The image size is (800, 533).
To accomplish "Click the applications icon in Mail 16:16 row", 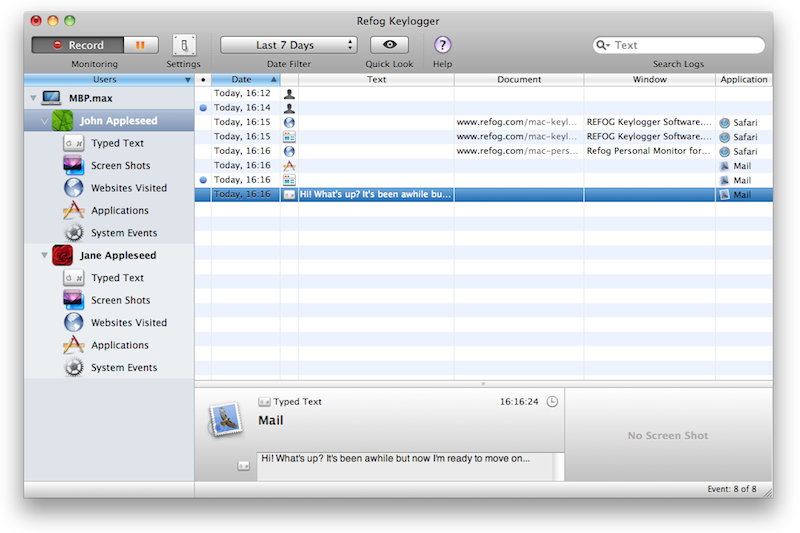I will click(x=289, y=166).
